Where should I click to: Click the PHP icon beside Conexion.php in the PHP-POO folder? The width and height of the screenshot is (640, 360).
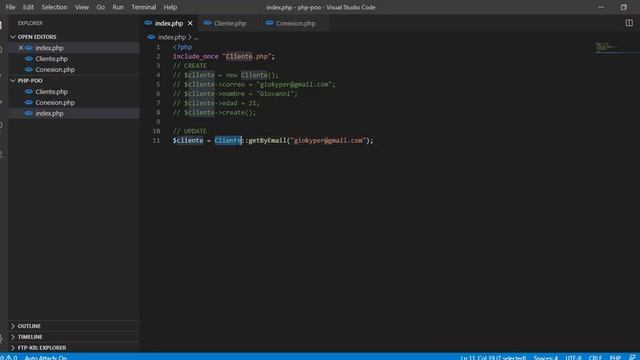click(x=29, y=102)
